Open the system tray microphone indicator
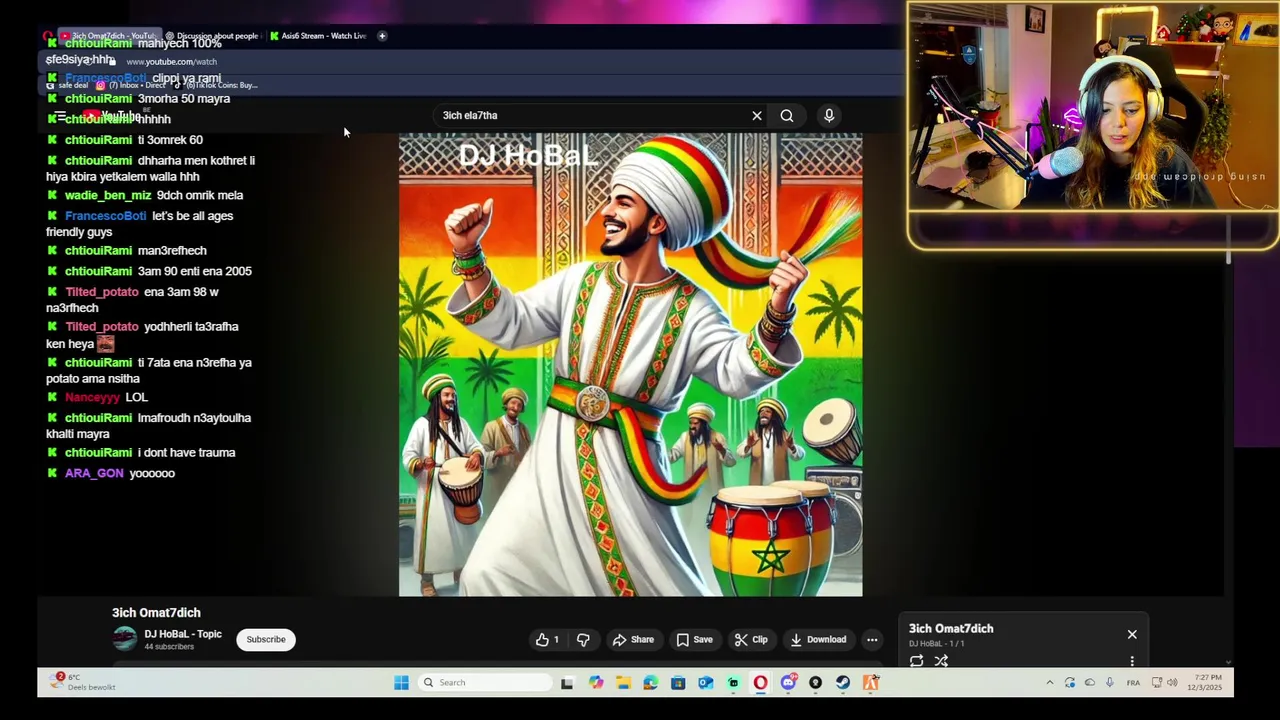The width and height of the screenshot is (1280, 720). pos(1109,683)
